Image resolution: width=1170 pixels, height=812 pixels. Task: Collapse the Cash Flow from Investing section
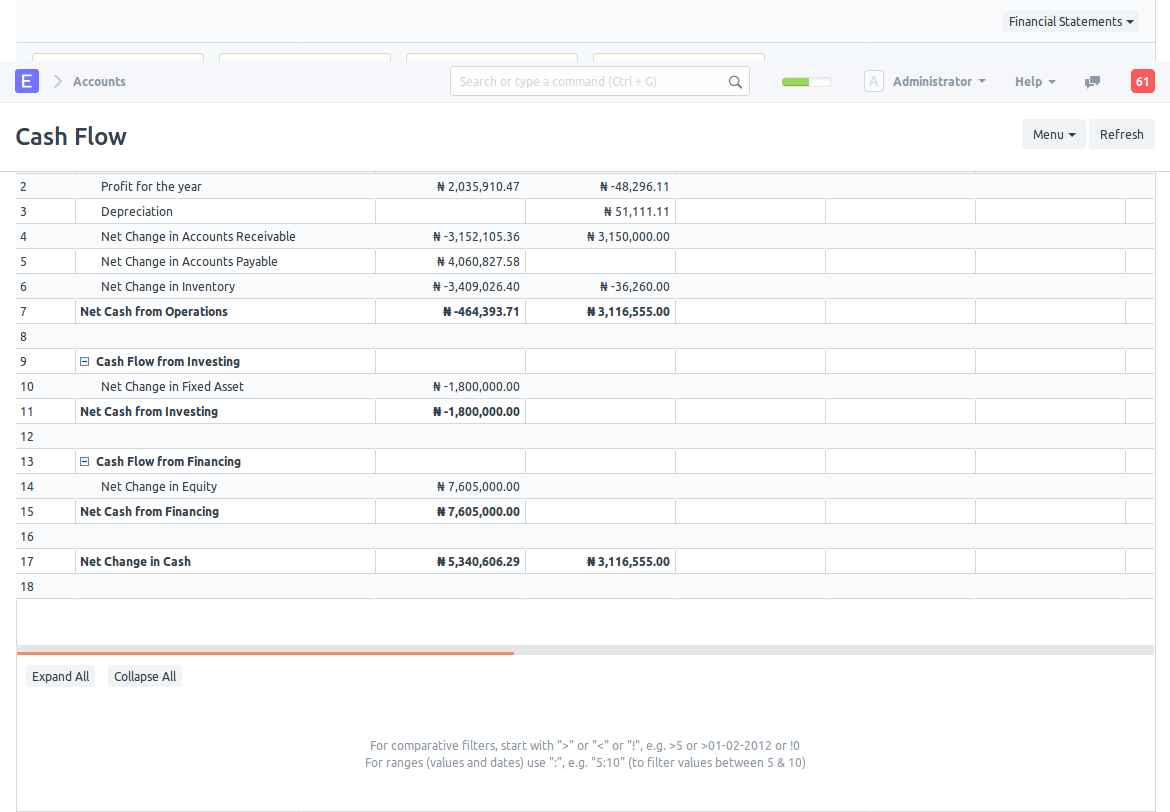[85, 362]
